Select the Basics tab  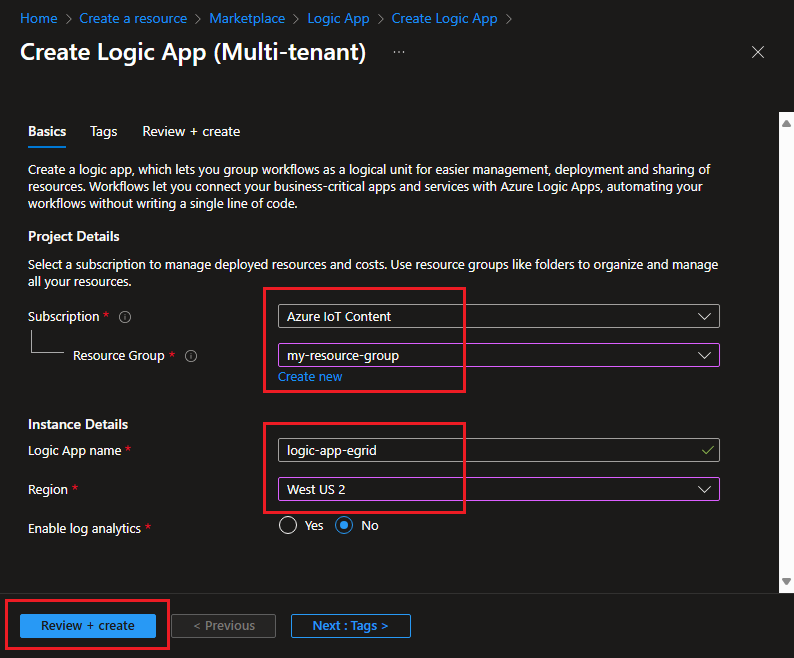(47, 131)
